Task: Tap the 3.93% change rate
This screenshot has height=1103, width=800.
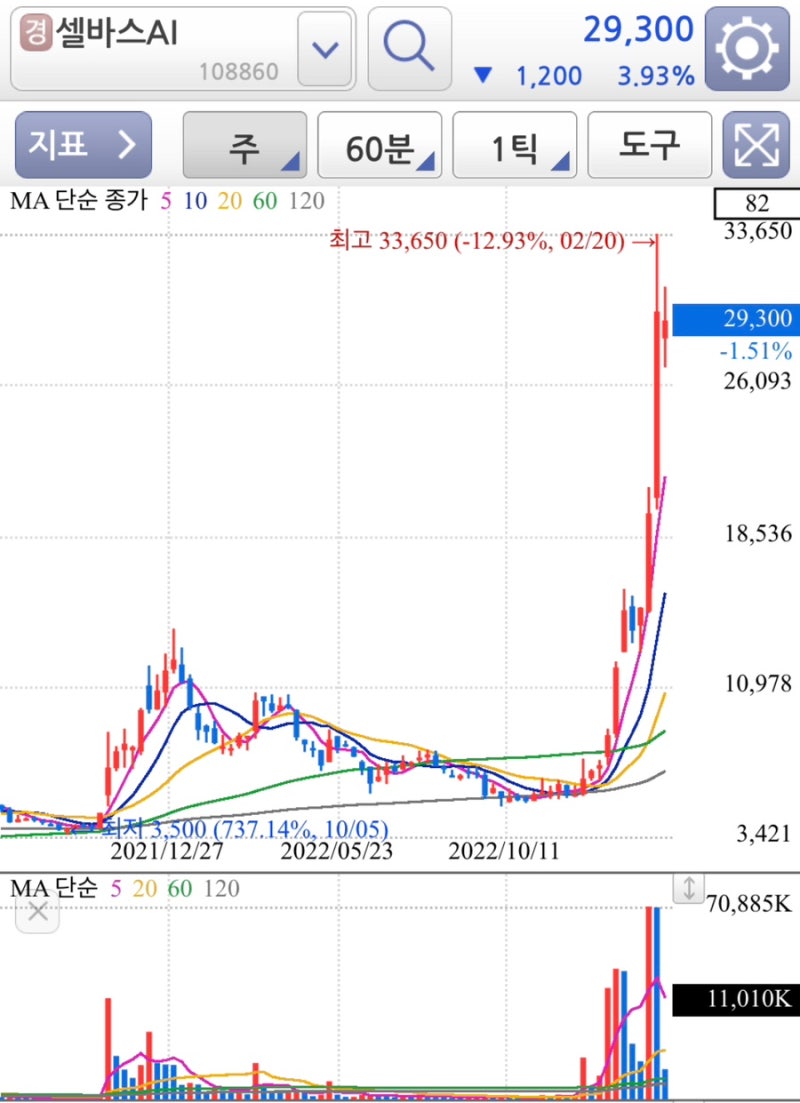Action: (656, 76)
